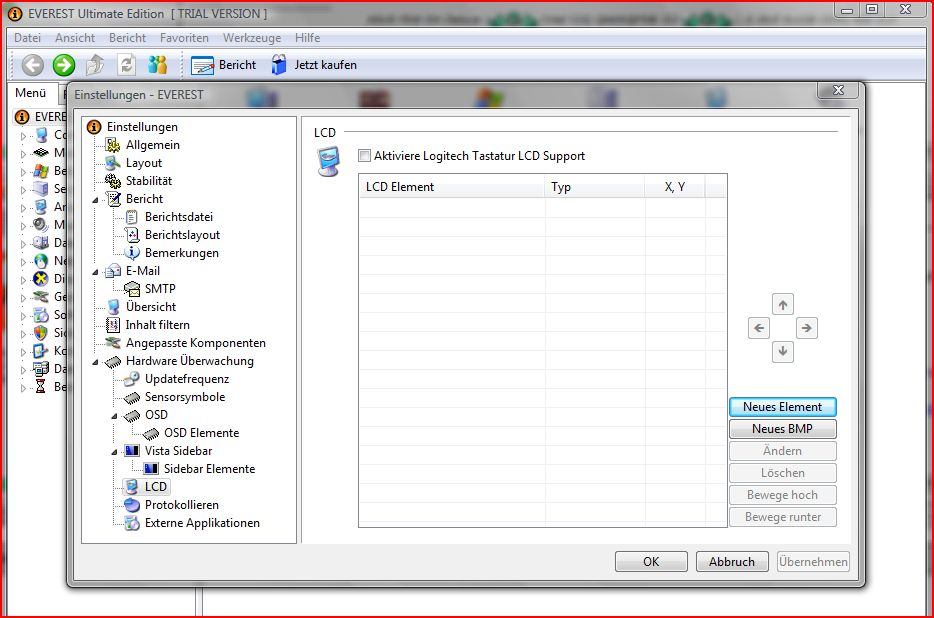Click the Sidebar Elemente icon
The width and height of the screenshot is (934, 618).
(151, 469)
